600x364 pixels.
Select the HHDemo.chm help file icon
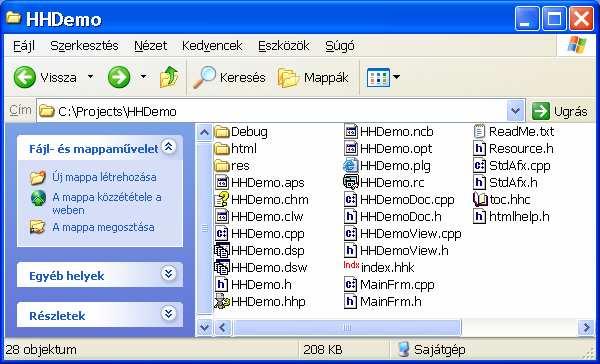click(x=222, y=199)
